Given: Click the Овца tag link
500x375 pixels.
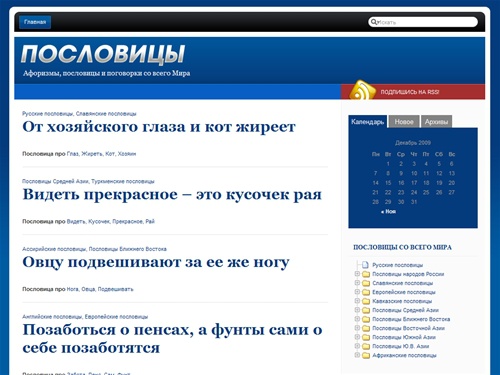Looking at the screenshot, I should click(88, 289).
